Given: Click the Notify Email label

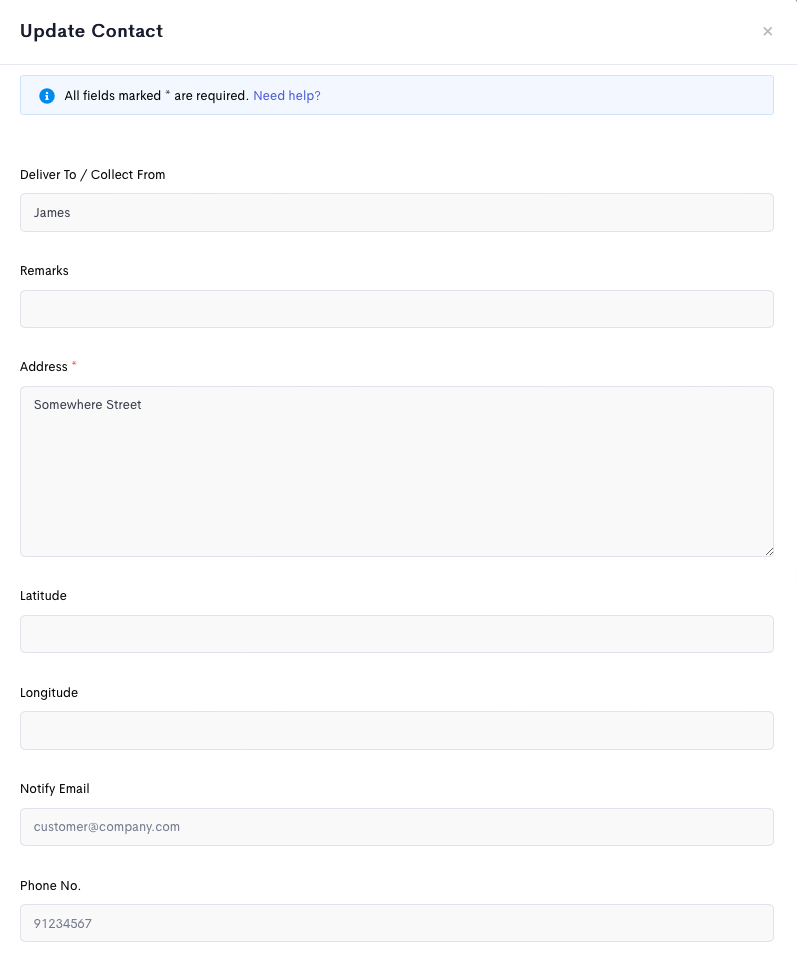Looking at the screenshot, I should coord(55,789).
